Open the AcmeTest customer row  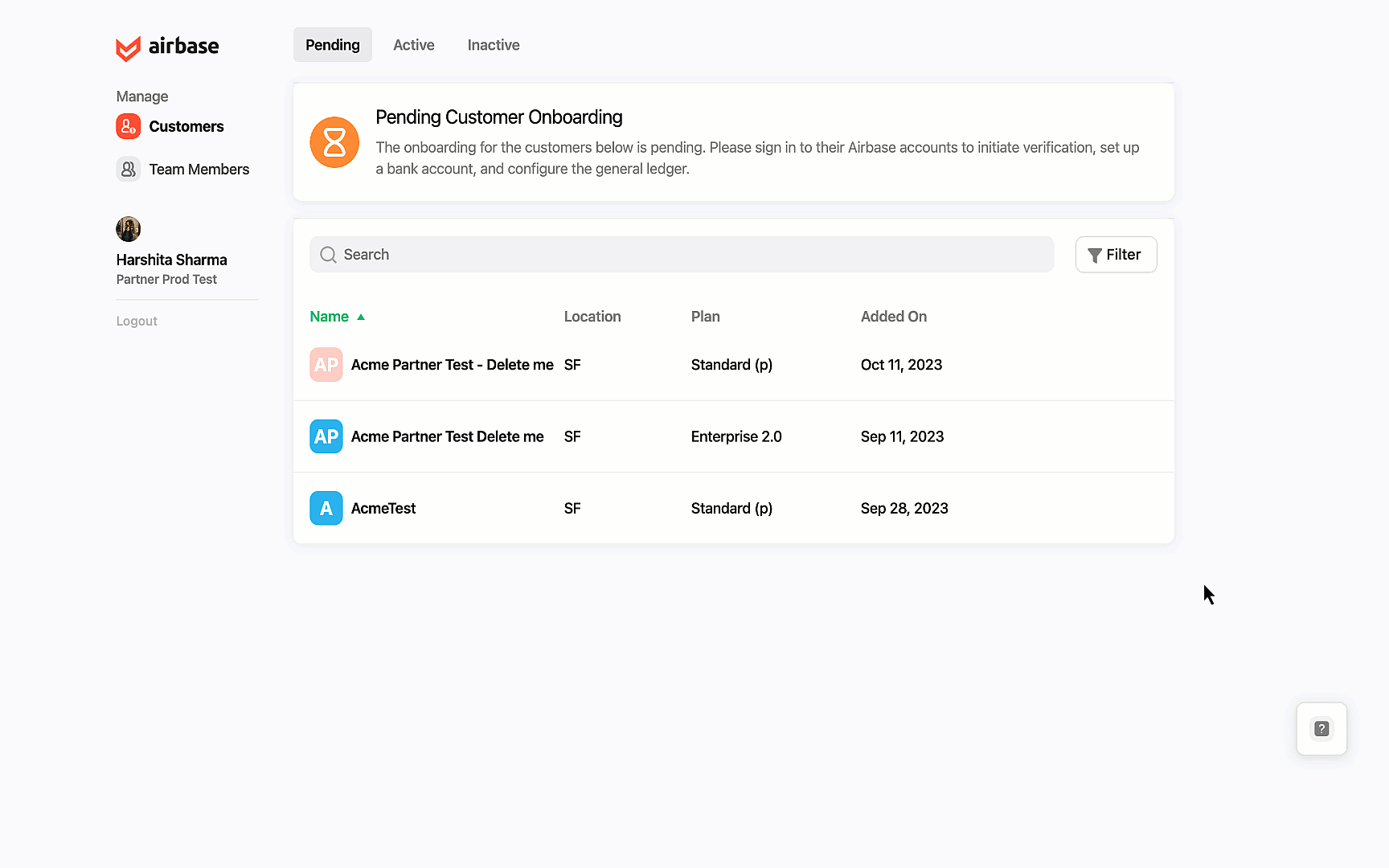coord(734,508)
